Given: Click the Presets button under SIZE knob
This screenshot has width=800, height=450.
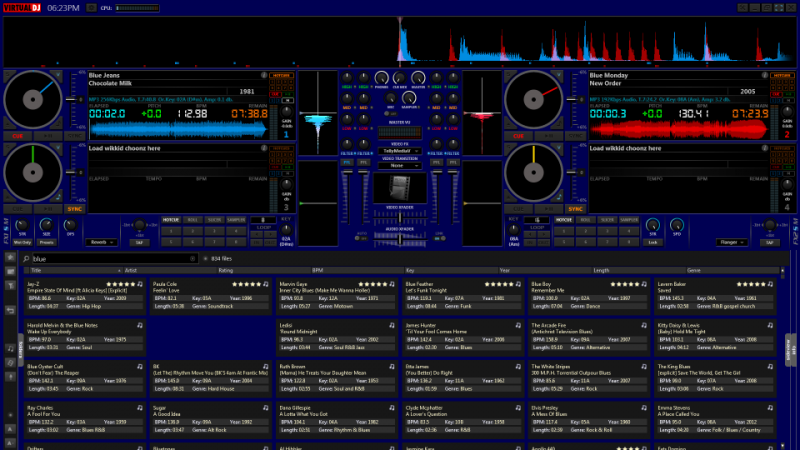Looking at the screenshot, I should coord(46,243).
